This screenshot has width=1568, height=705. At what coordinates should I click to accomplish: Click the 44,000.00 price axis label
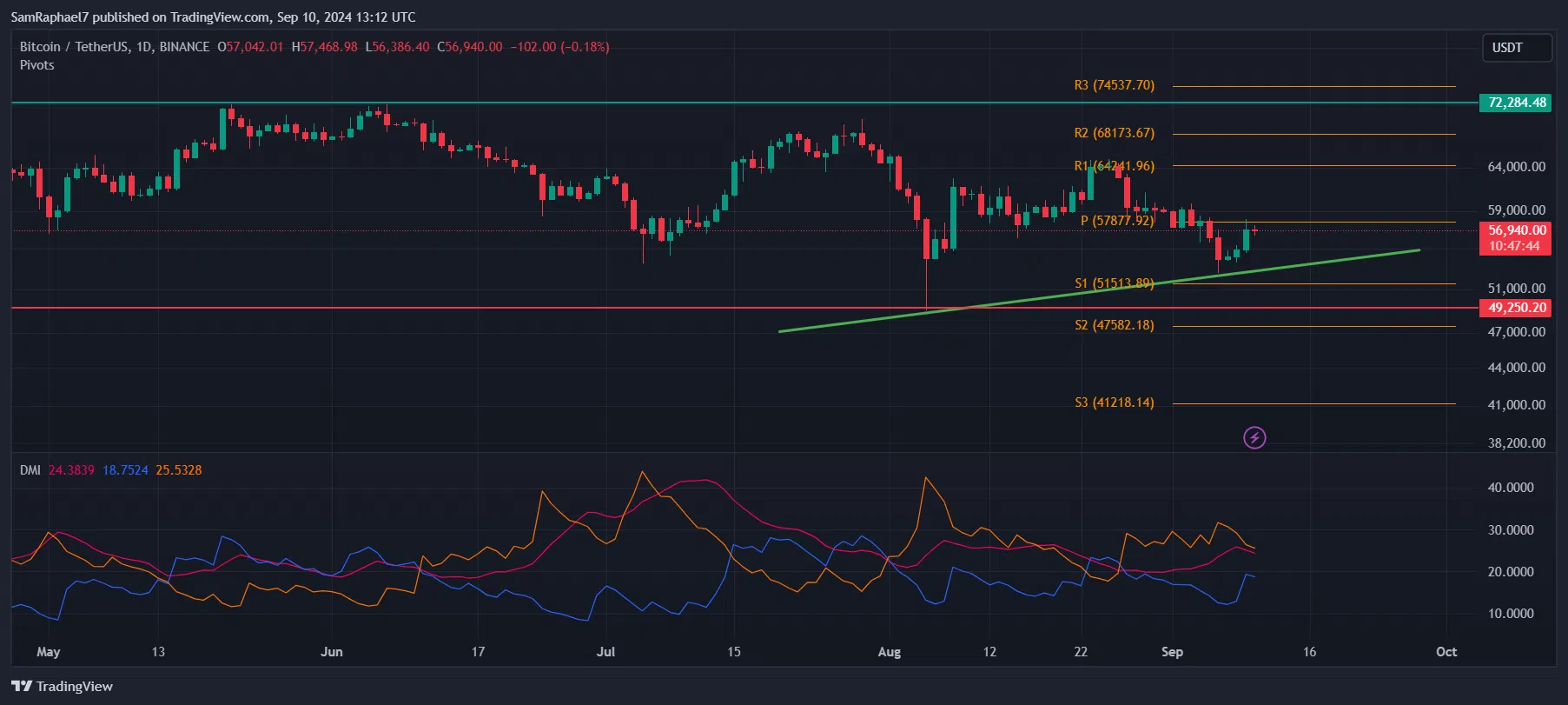click(1517, 368)
